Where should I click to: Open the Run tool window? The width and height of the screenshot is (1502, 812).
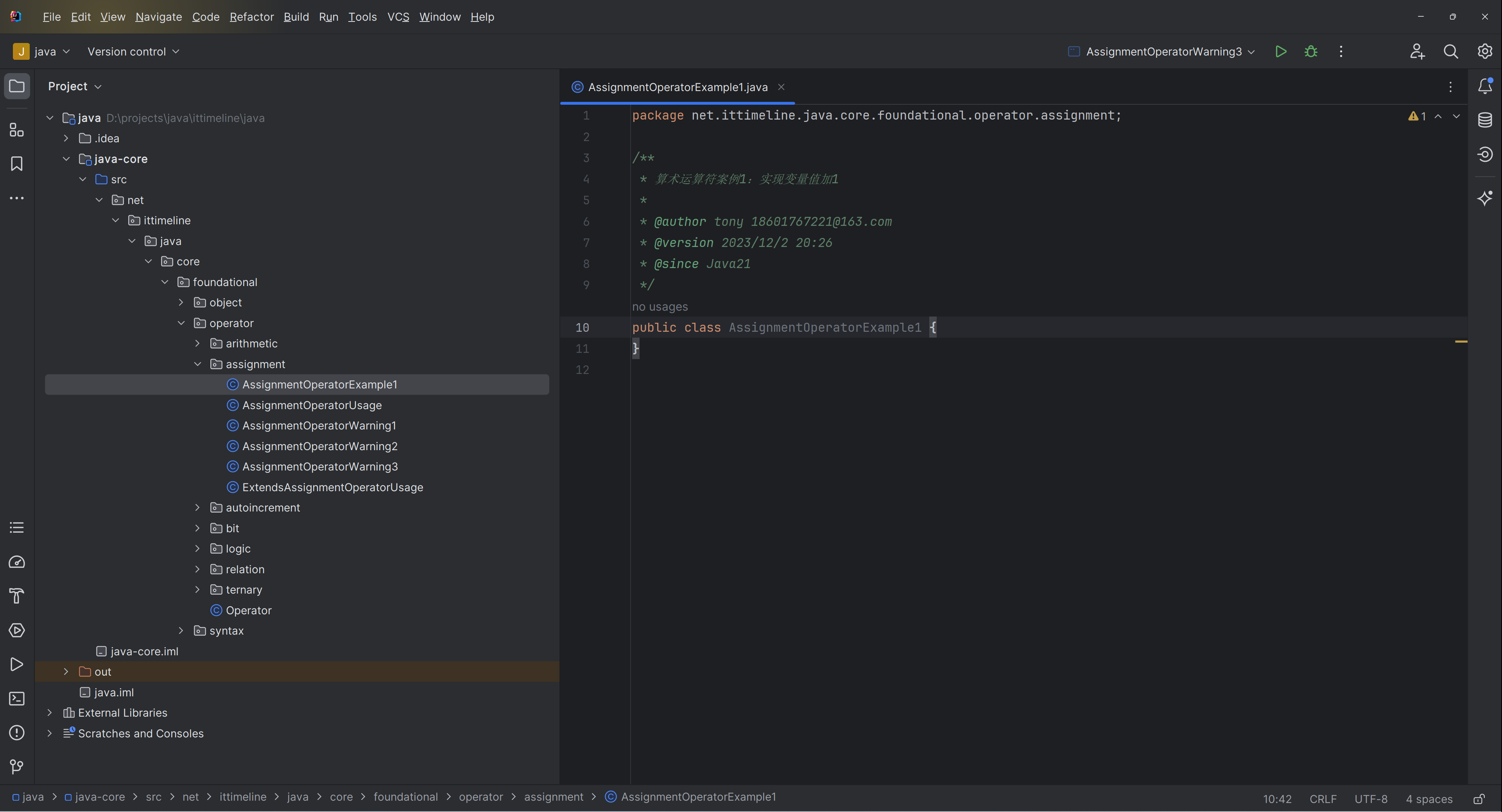[17, 665]
